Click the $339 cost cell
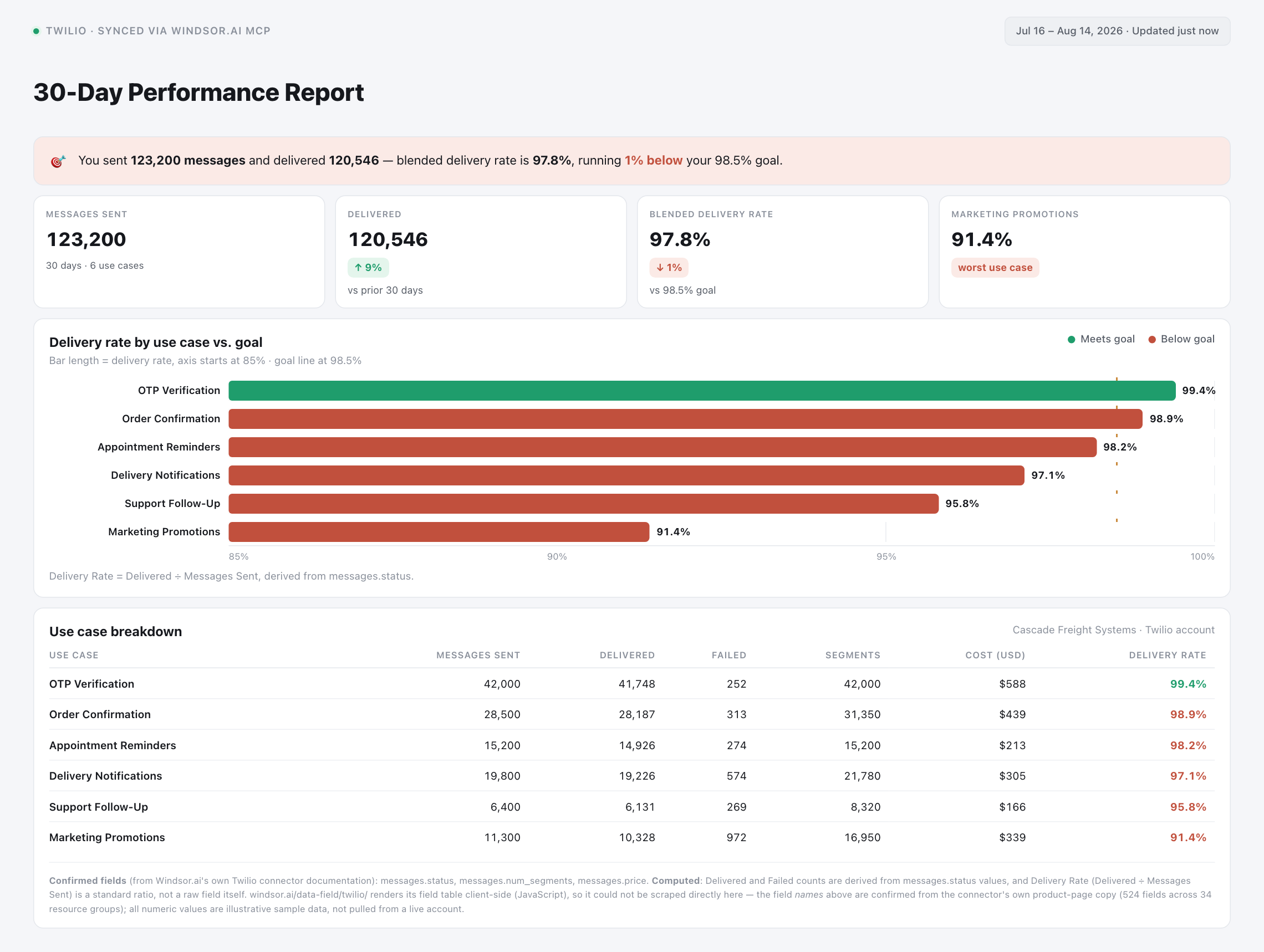Screen dimensions: 1264x952 point(1012,837)
